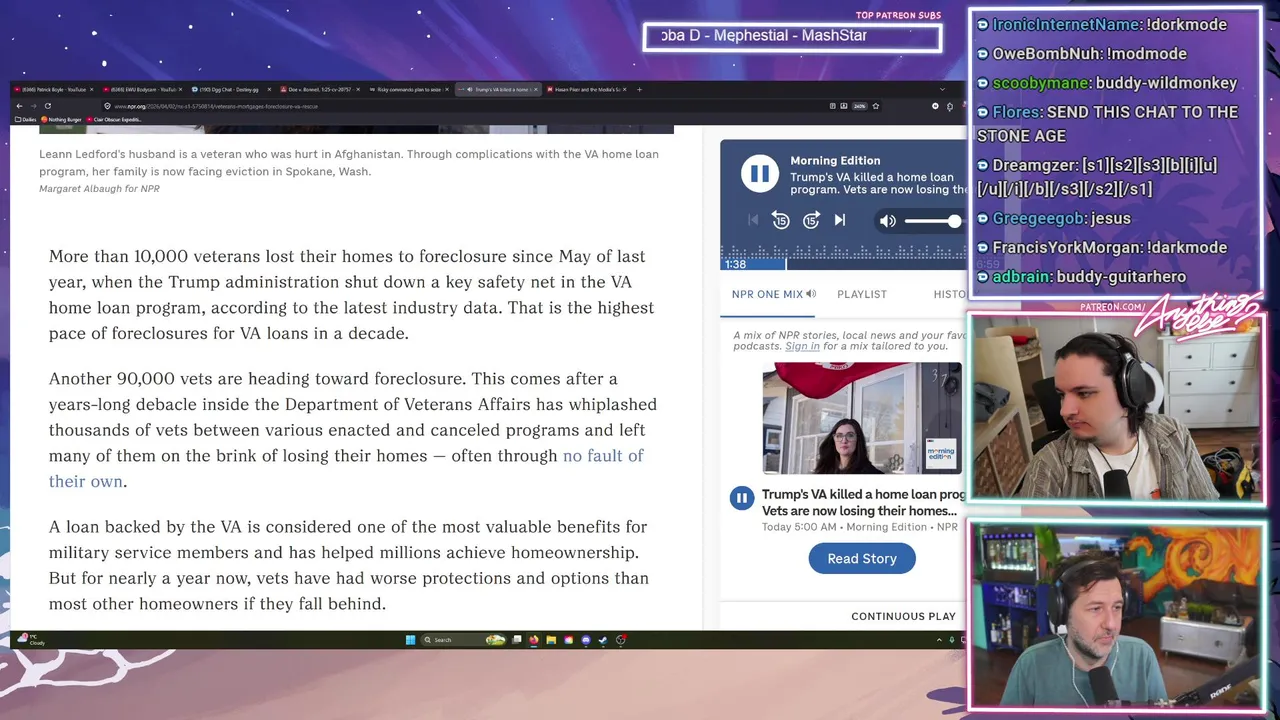Skip forward 15 seconds in NPR player
This screenshot has height=720, width=1280.
click(x=811, y=220)
